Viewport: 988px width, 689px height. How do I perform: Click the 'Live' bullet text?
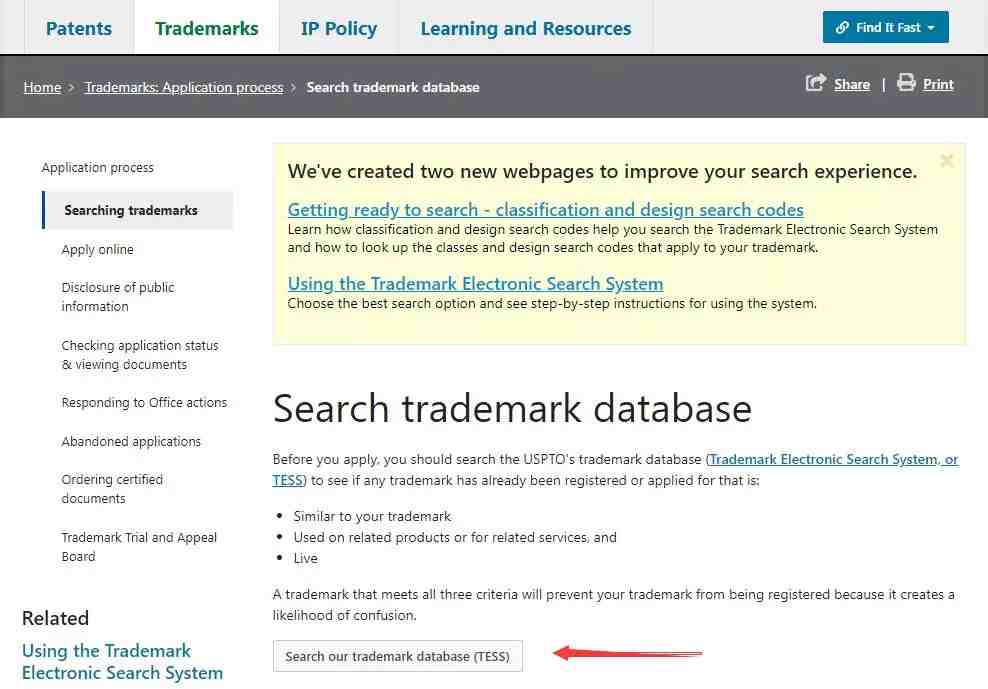[306, 559]
